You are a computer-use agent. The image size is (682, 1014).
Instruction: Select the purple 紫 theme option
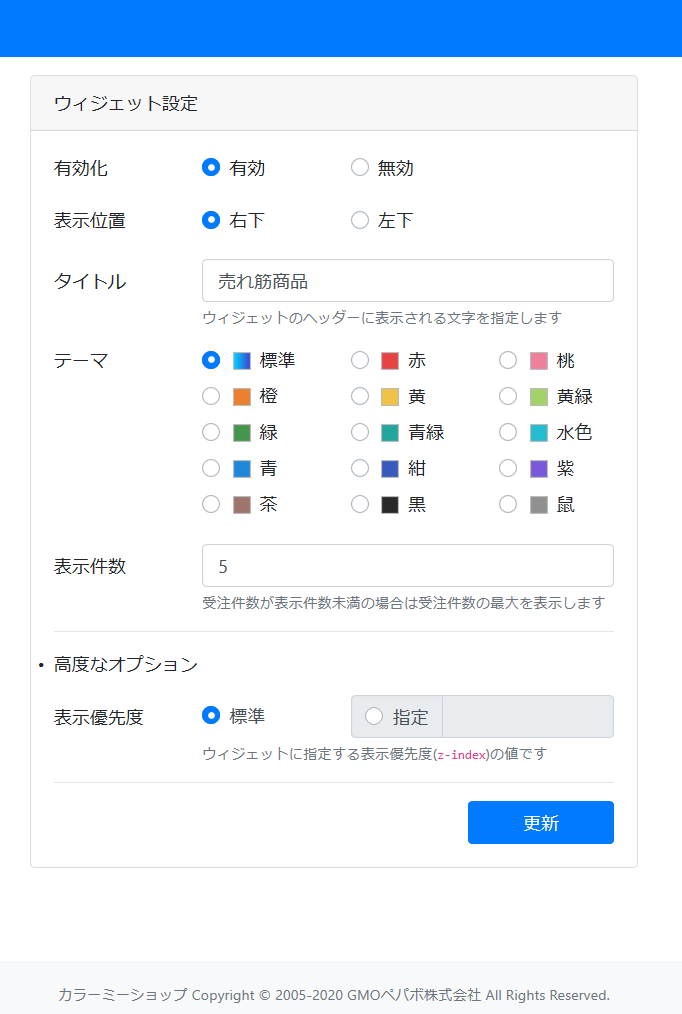pos(508,468)
